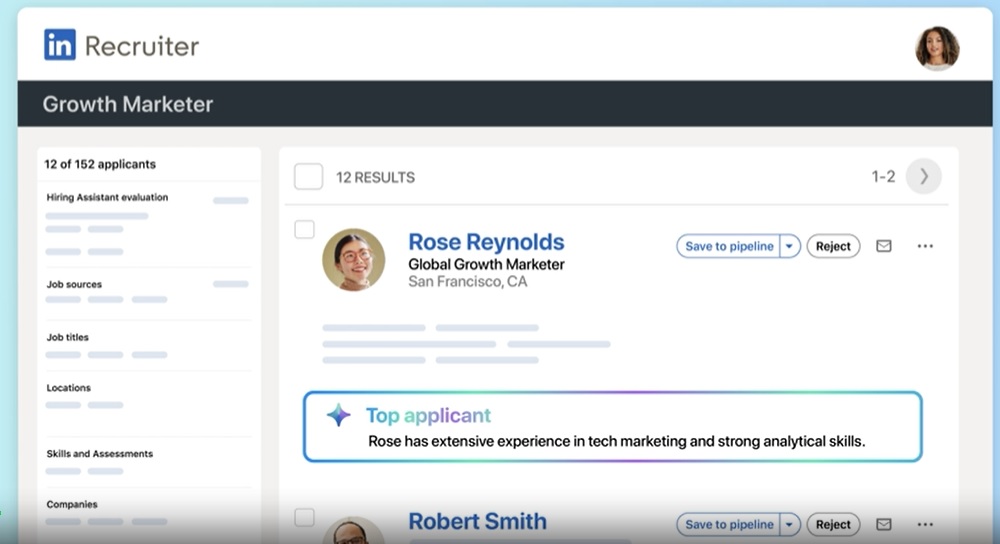
Task: Click the 12 of 152 applicants text
Action: 100,164
